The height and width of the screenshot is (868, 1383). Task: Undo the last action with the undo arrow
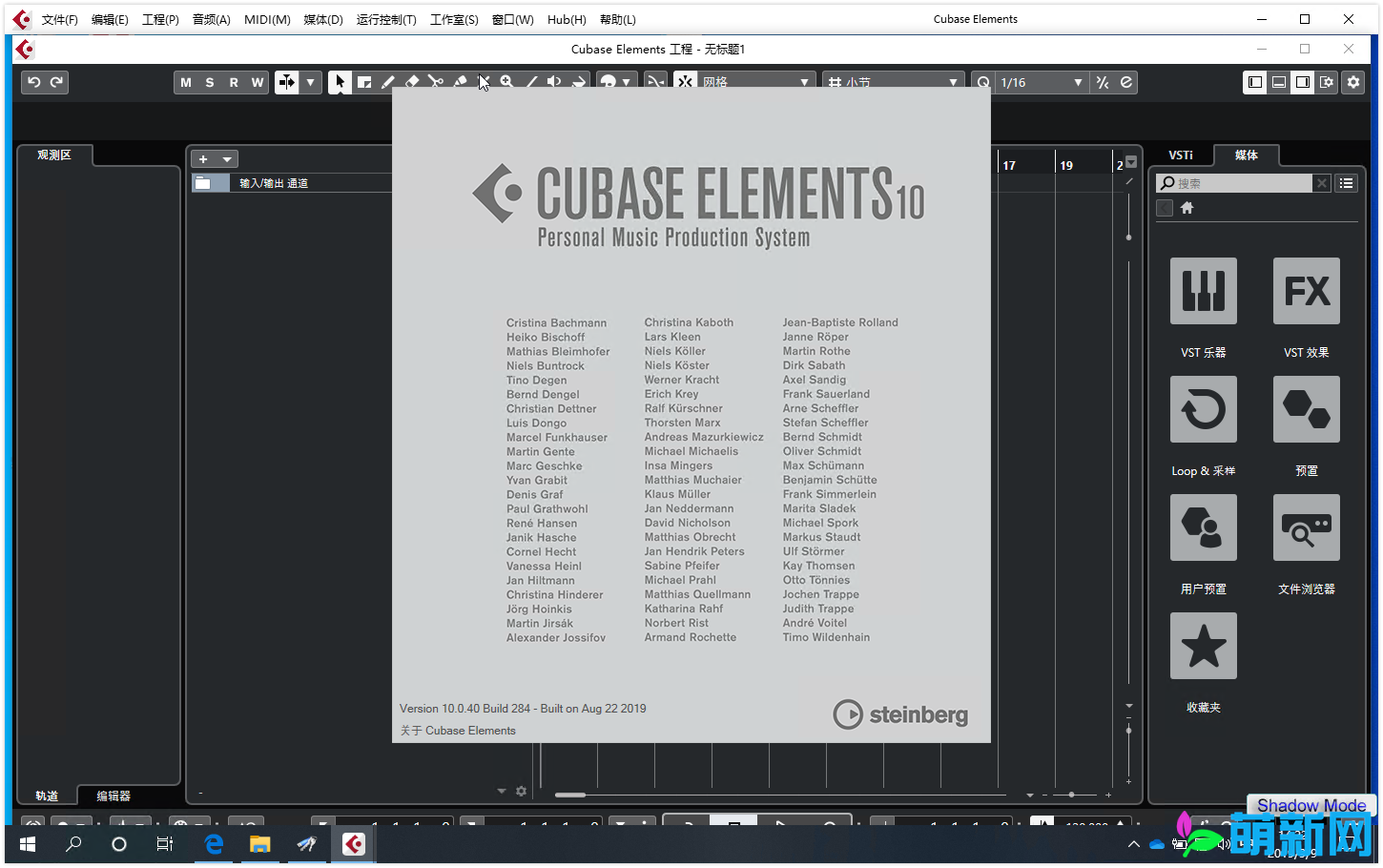(x=33, y=82)
